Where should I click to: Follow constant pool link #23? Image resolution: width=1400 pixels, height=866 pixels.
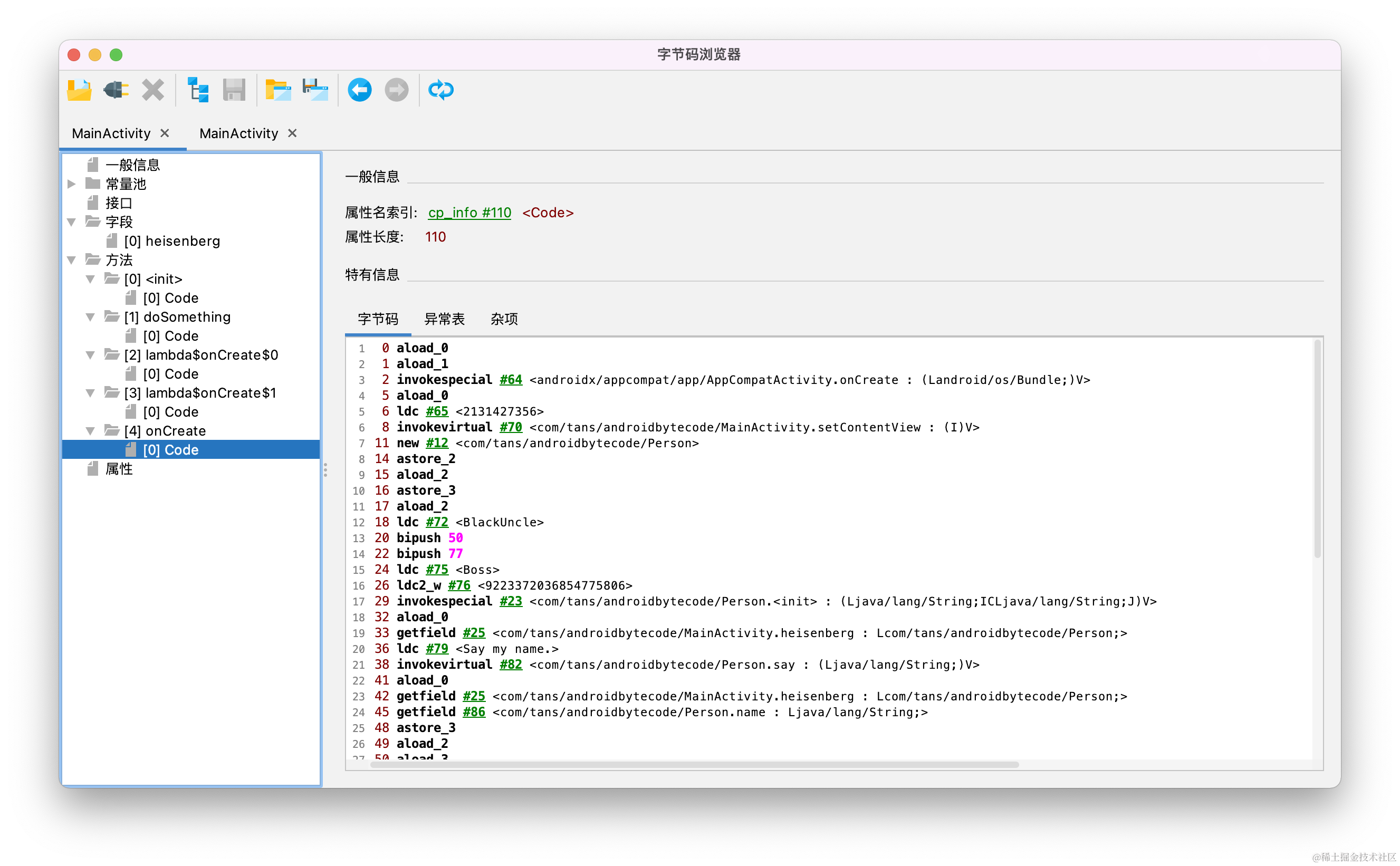pyautogui.click(x=511, y=601)
